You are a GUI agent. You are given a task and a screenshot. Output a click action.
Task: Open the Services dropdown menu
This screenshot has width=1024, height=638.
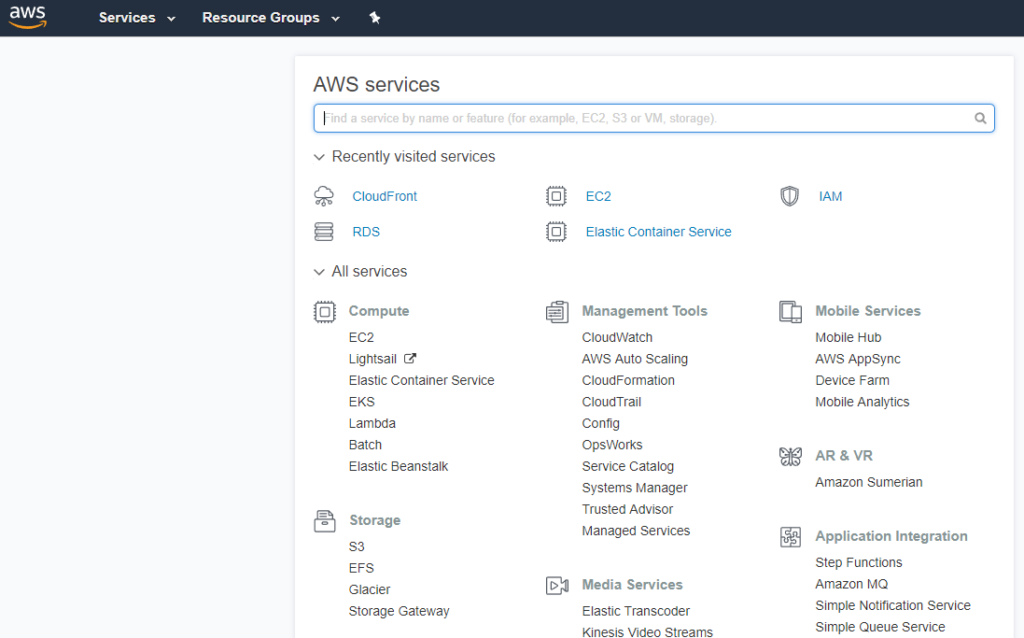[136, 18]
